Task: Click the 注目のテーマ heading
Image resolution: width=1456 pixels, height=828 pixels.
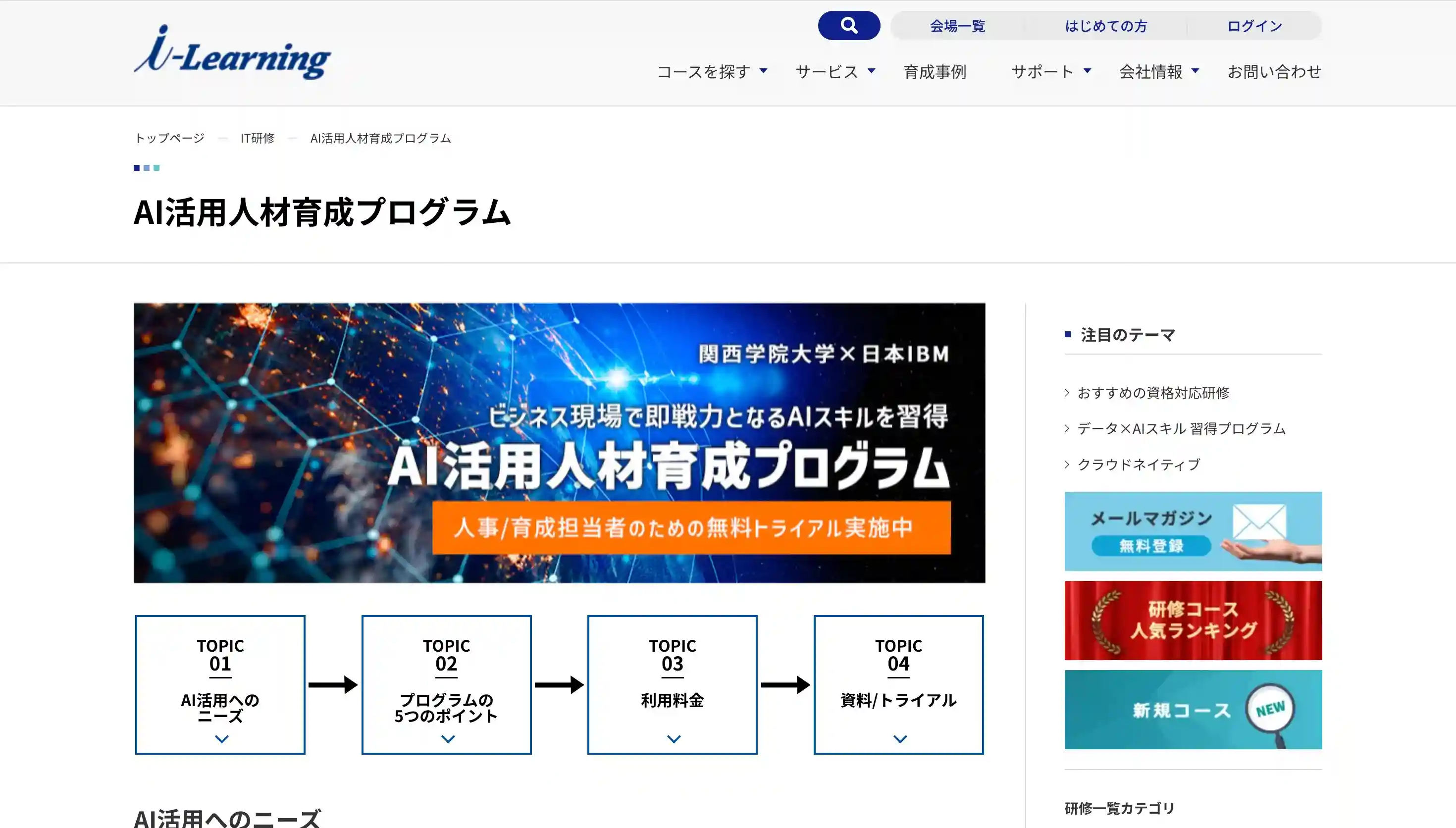Action: pos(1127,335)
